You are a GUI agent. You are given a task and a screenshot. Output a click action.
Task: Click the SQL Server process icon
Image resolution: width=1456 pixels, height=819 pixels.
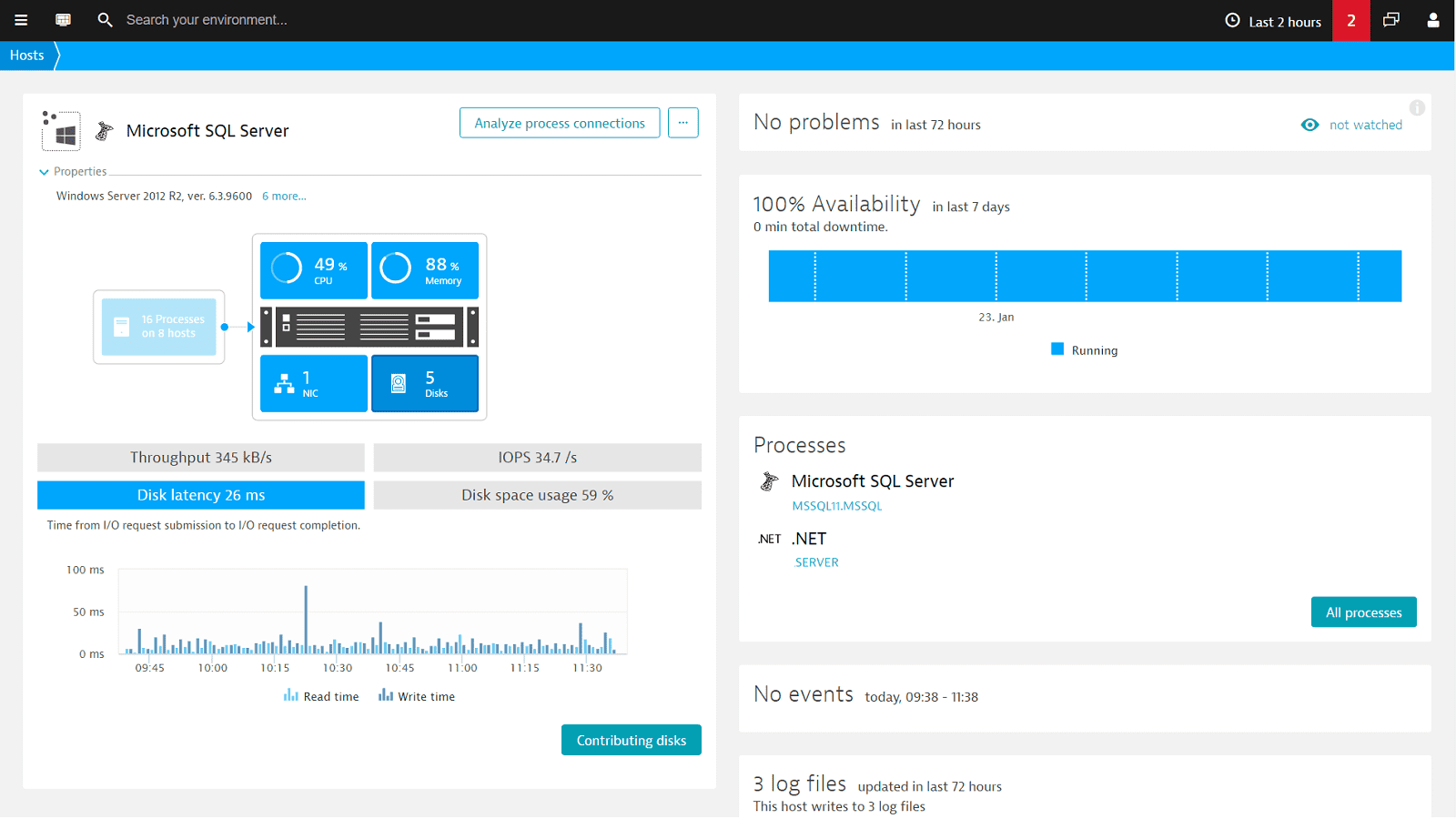(770, 481)
